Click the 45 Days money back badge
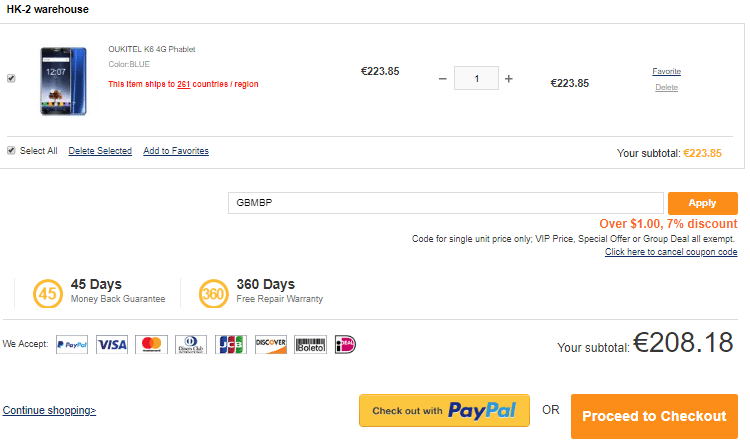This screenshot has height=444, width=750. (x=47, y=293)
